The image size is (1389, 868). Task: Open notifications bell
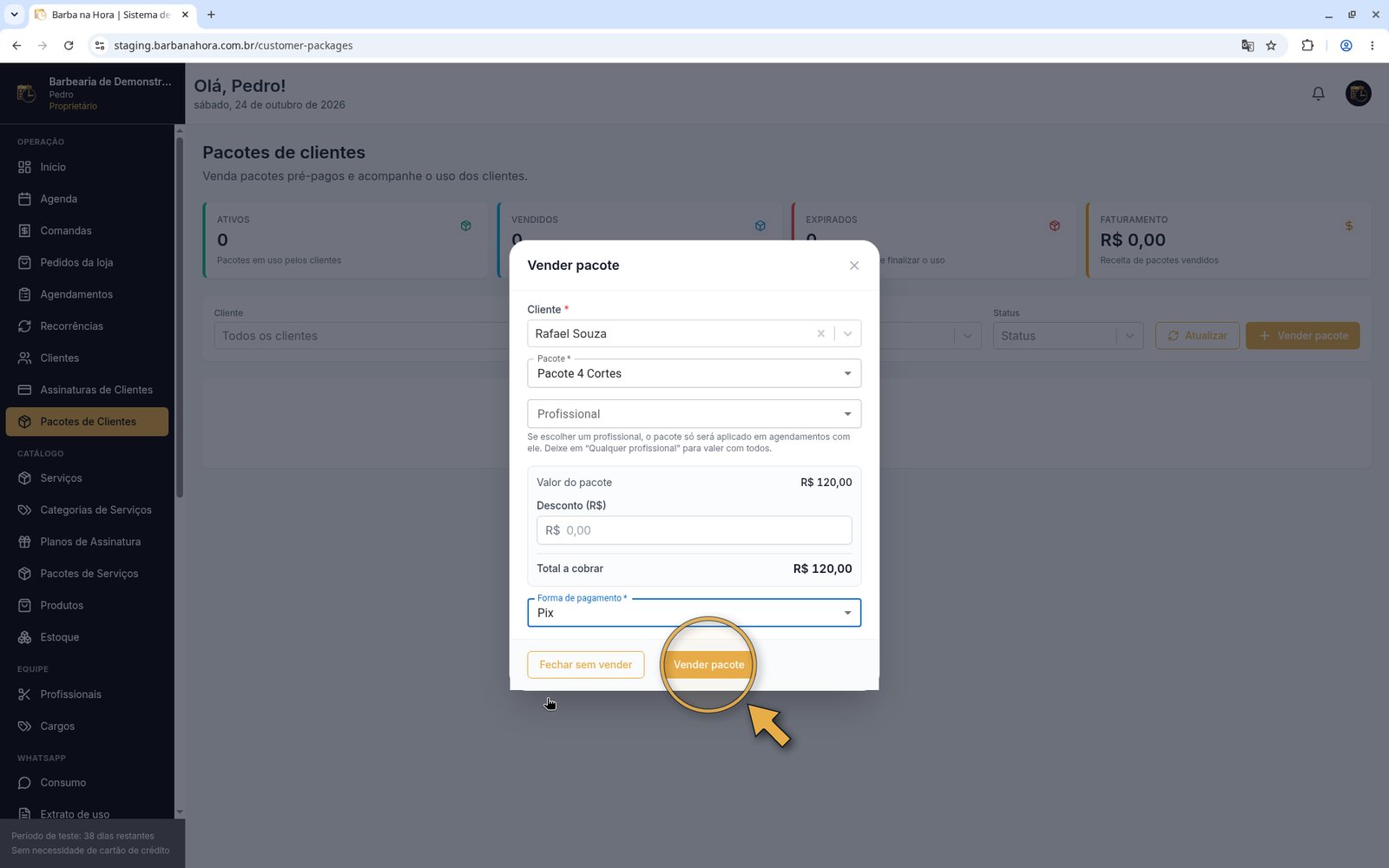(x=1318, y=93)
